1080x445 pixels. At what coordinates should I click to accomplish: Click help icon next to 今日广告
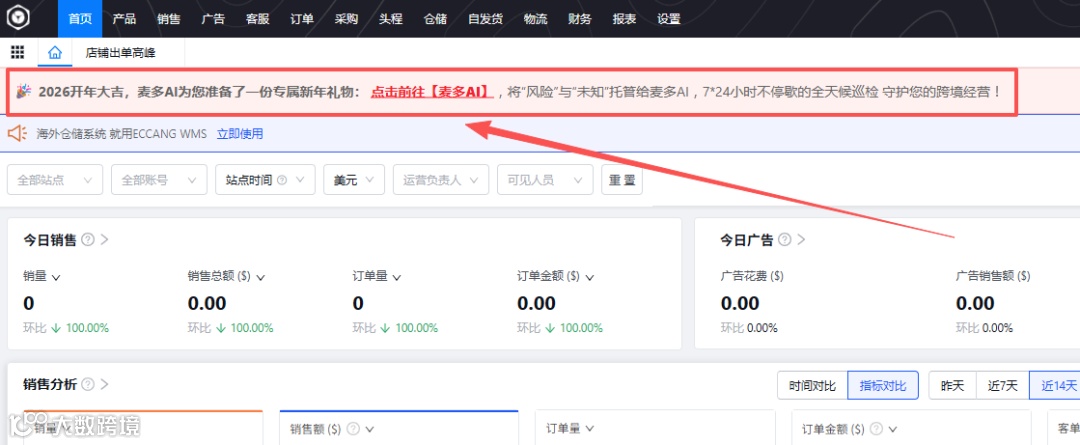point(785,240)
